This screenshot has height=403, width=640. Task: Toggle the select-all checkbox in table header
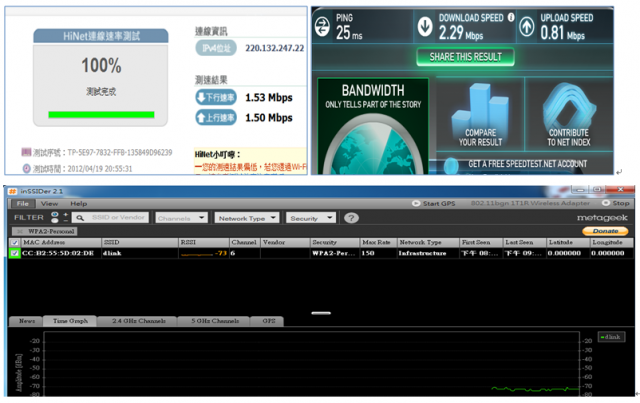click(x=14, y=243)
